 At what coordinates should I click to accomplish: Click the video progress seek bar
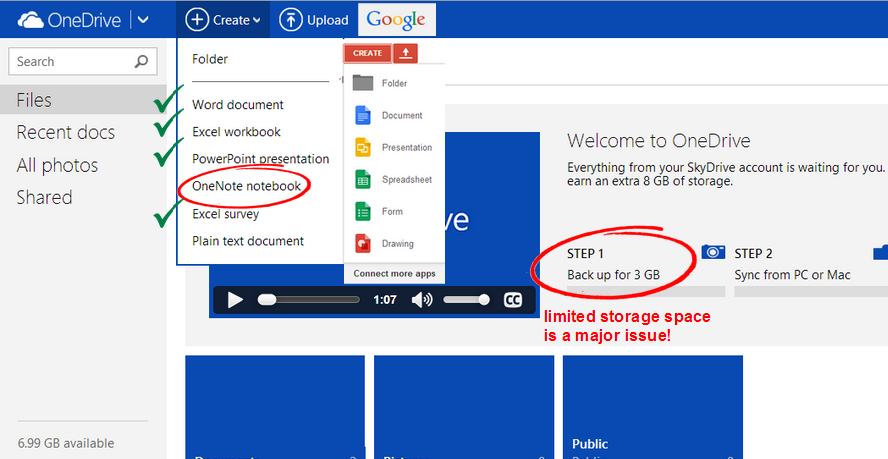tap(309, 300)
